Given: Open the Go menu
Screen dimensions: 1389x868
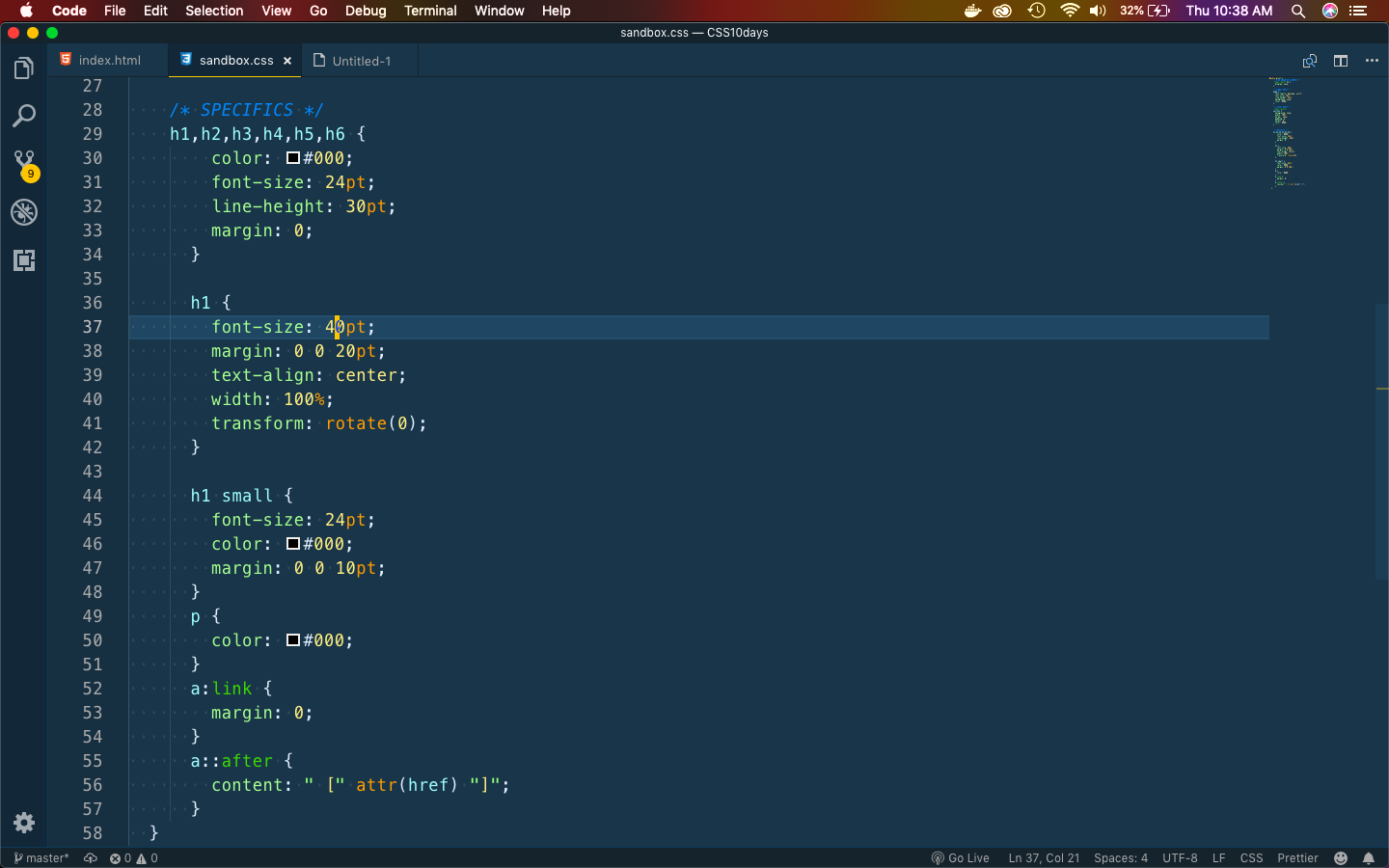Looking at the screenshot, I should [318, 11].
